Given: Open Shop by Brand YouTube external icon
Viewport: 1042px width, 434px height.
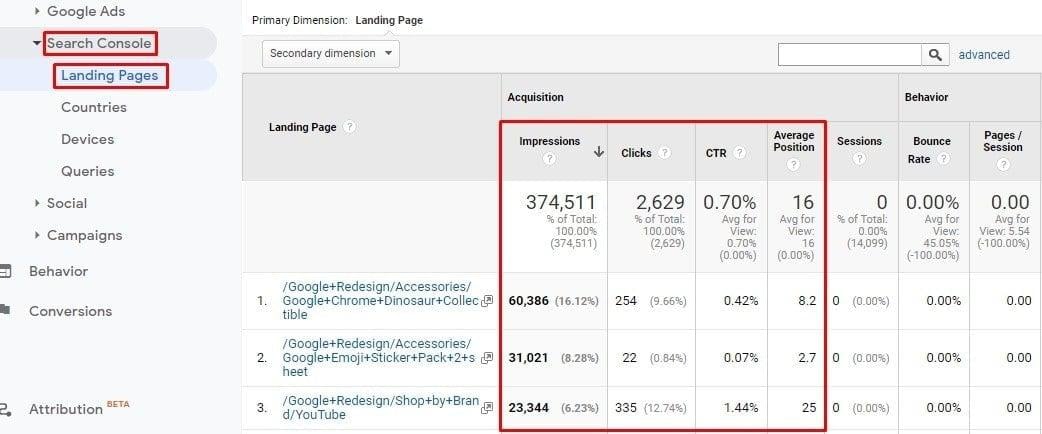Looking at the screenshot, I should point(488,407).
